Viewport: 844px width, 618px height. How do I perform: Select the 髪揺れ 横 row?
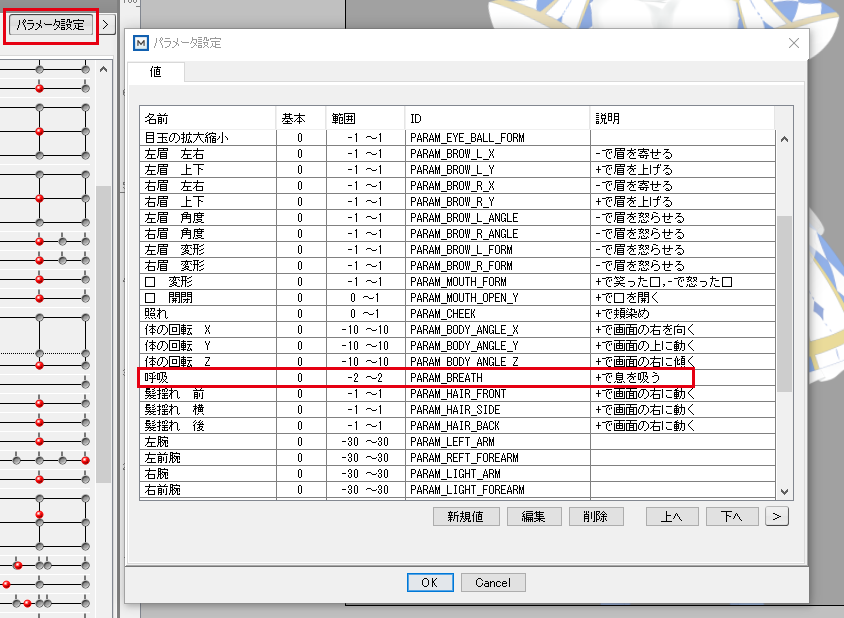coord(458,410)
